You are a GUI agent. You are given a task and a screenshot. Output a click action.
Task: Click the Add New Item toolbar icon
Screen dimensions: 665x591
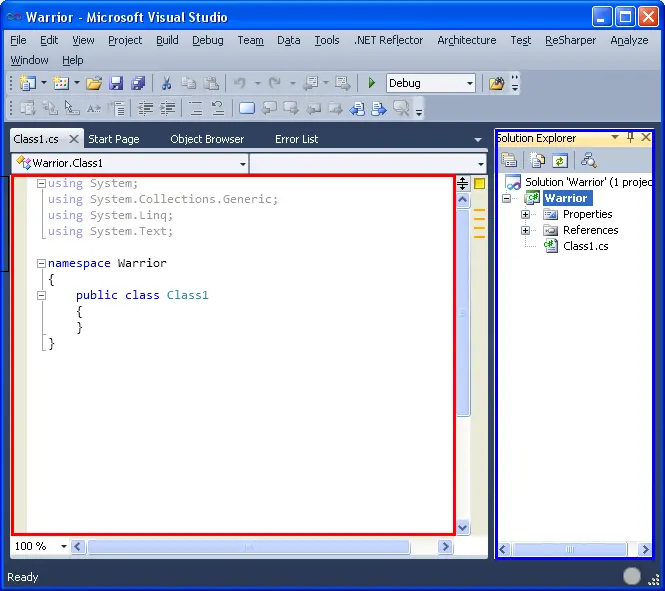pyautogui.click(x=61, y=83)
